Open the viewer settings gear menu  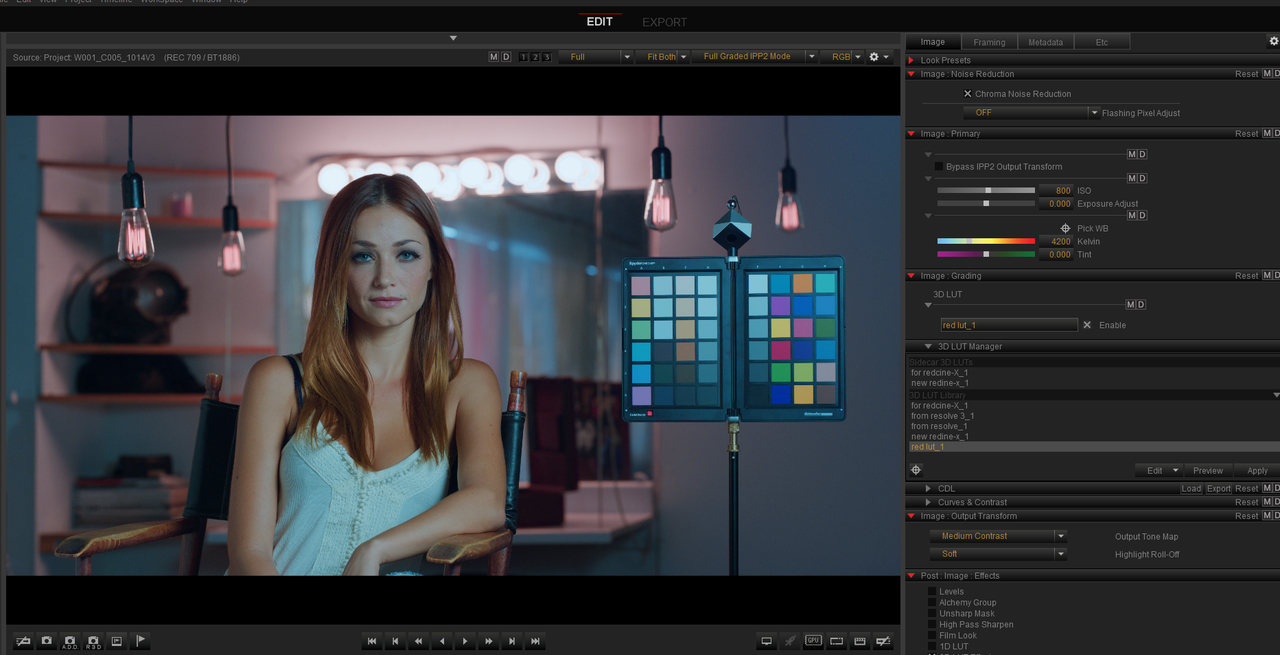(878, 57)
